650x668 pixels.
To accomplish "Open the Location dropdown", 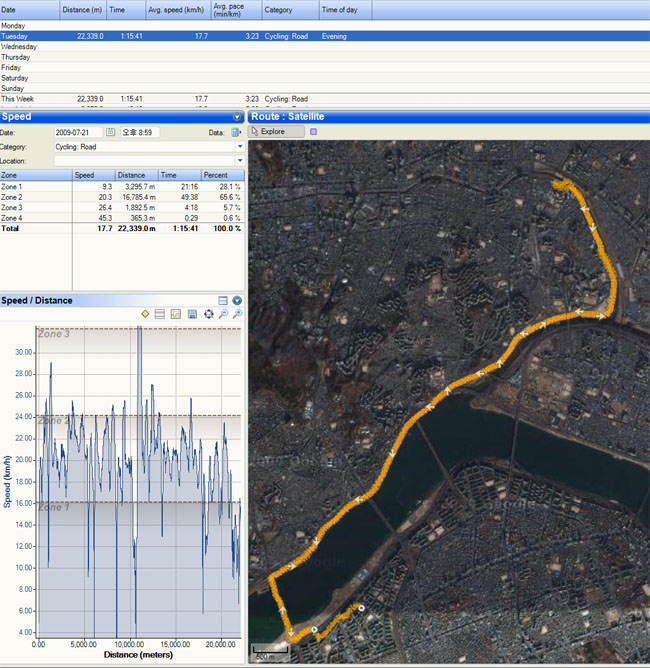I will (x=240, y=160).
